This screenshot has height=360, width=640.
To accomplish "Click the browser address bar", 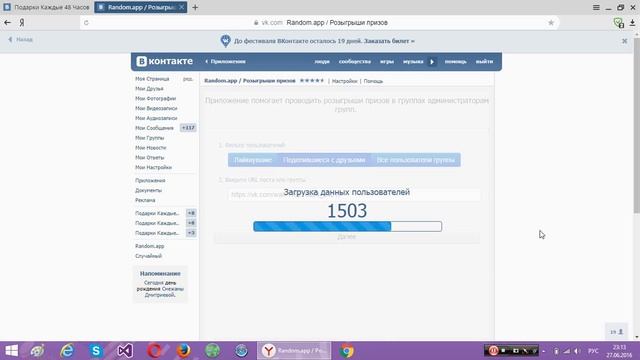I will coord(320,23).
